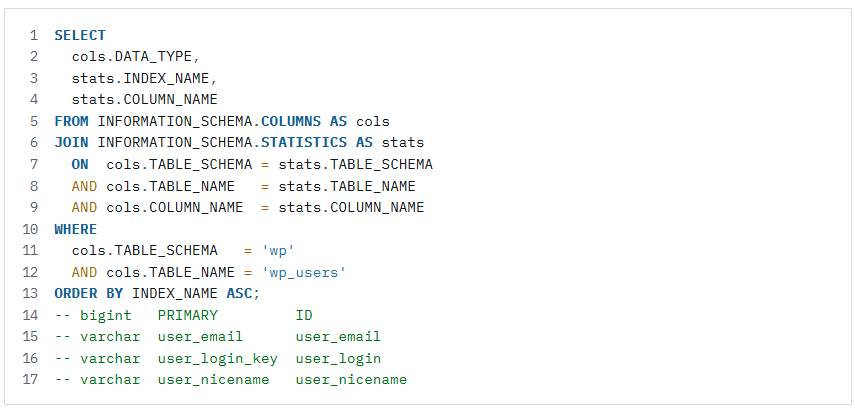Click stats.COLUMN_NAME on line 4
Screen dimensions: 855x412
click(x=144, y=100)
